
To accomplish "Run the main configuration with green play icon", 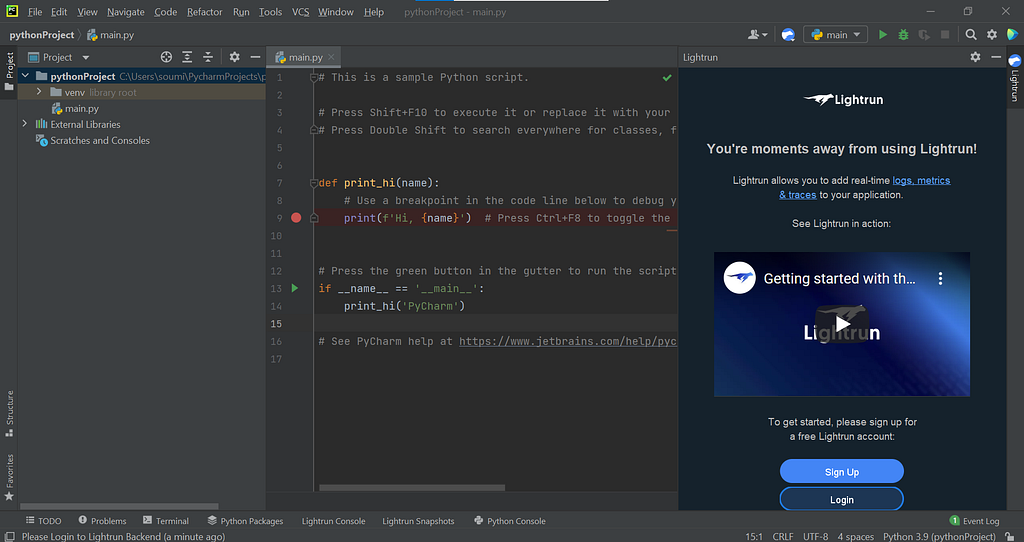I will [883, 35].
